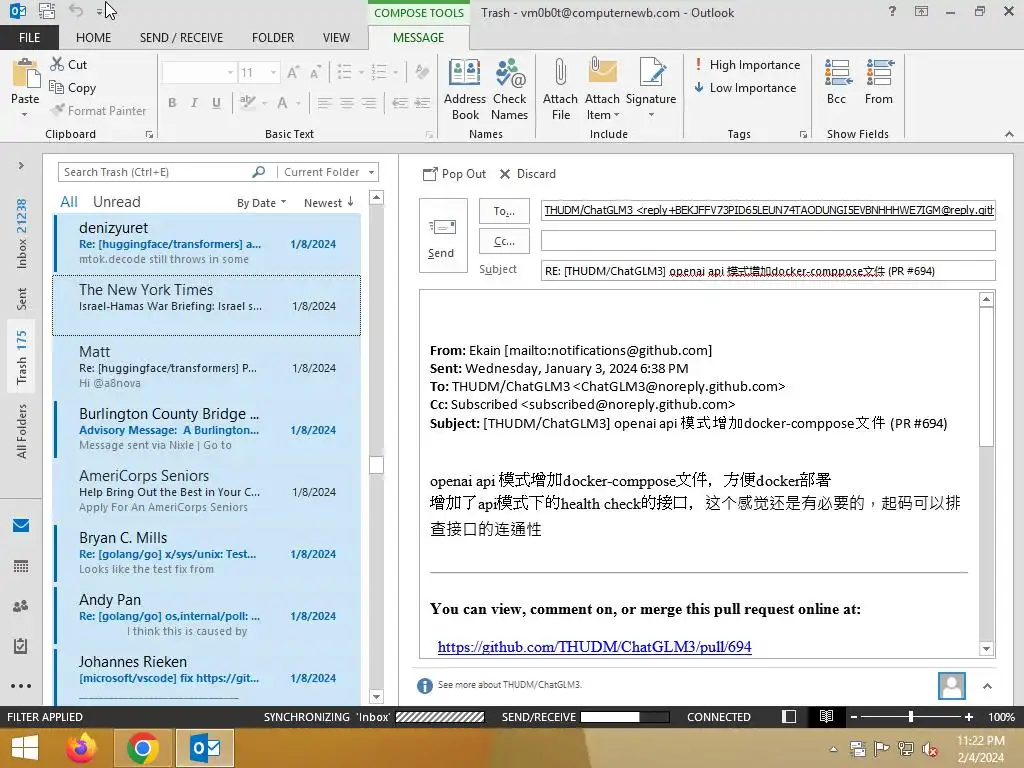
Task: Pop Out the reply window
Action: (455, 174)
